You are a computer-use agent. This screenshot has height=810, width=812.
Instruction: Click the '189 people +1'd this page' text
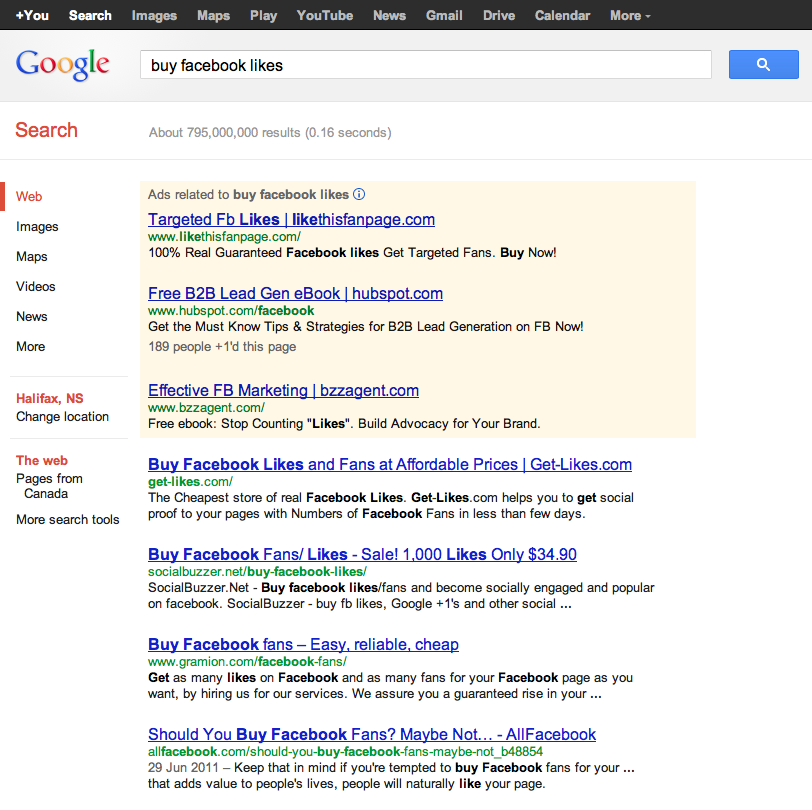222,346
